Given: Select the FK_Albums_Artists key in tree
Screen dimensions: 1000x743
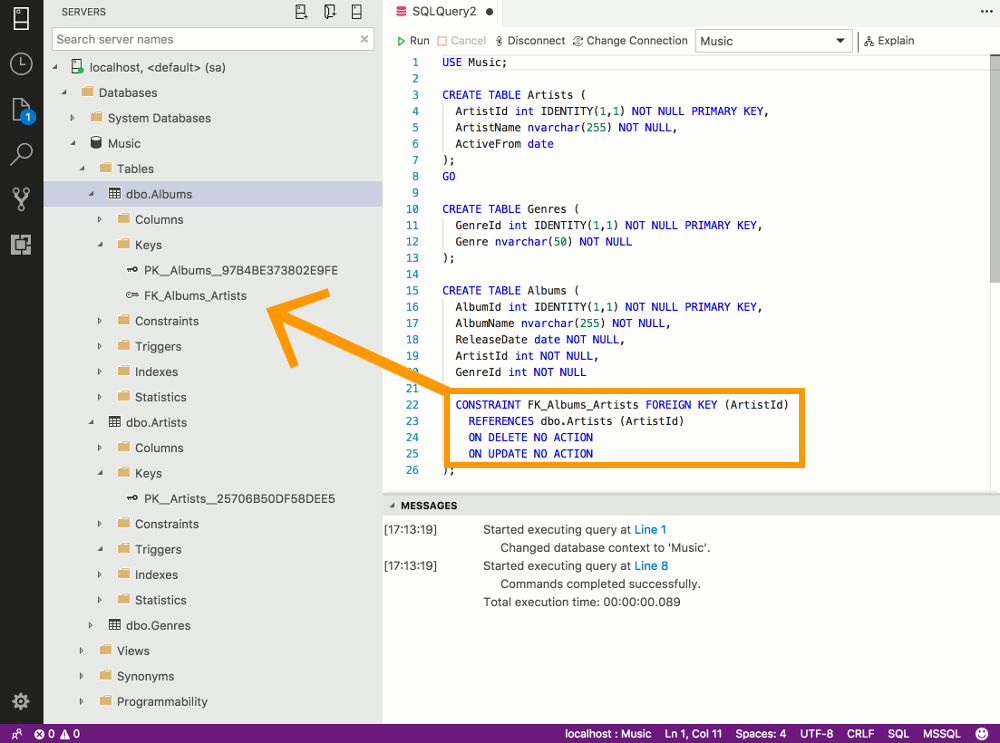Looking at the screenshot, I should click(x=194, y=296).
